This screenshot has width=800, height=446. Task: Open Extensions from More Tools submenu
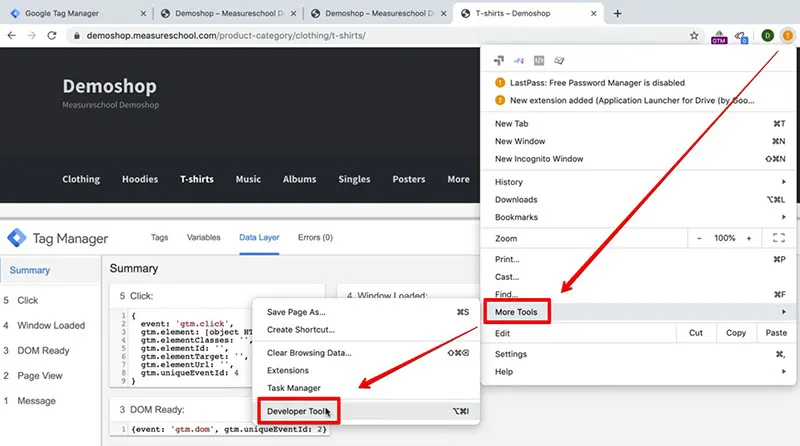point(366,370)
